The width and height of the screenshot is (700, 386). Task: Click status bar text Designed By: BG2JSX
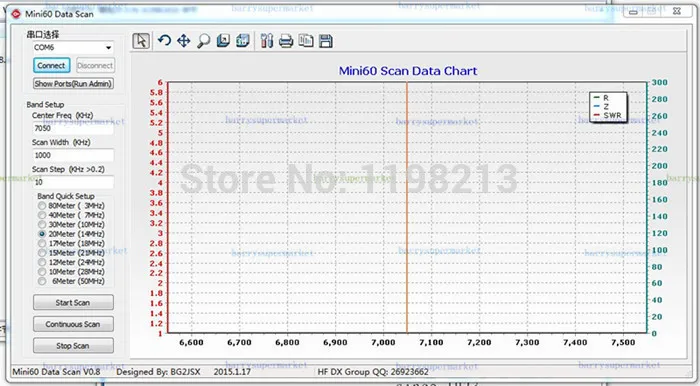158,371
